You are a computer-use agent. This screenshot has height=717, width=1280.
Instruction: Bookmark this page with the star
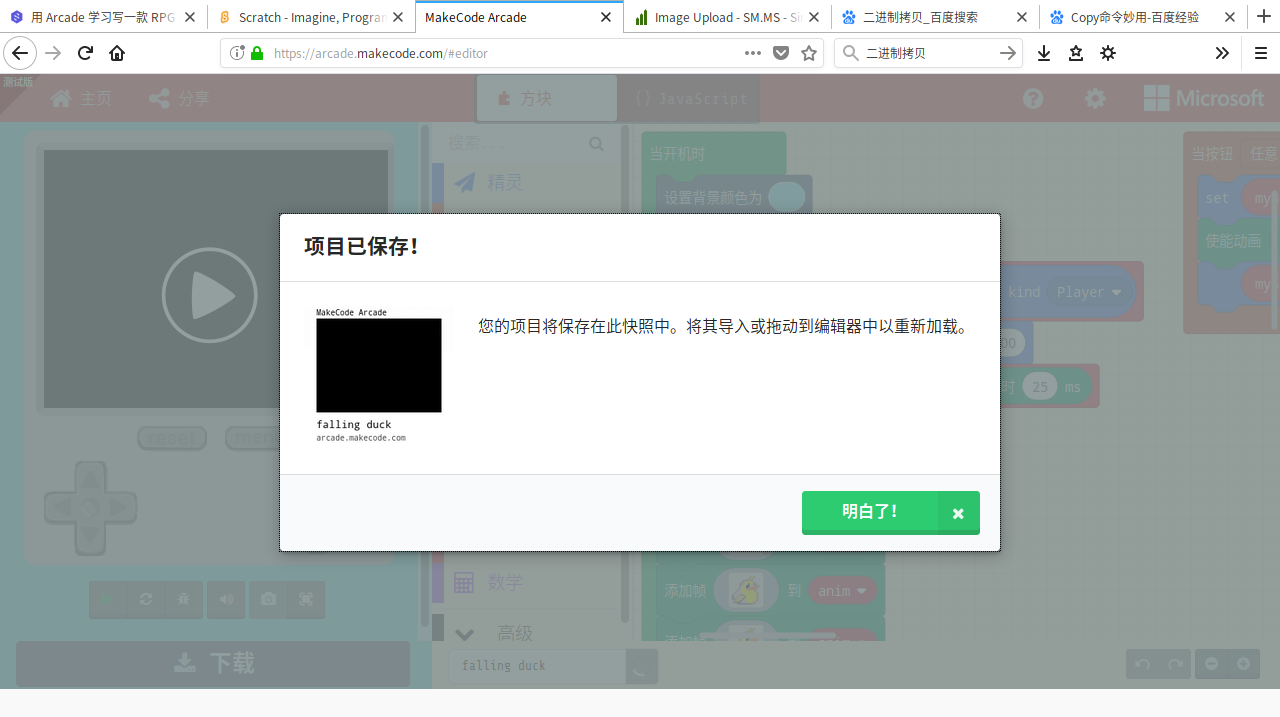[809, 53]
